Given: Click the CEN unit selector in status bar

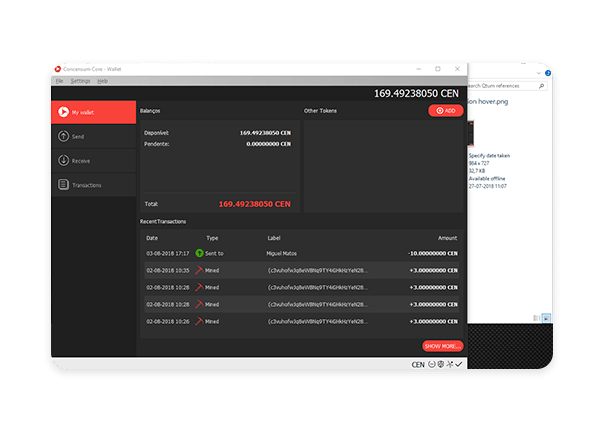Looking at the screenshot, I should pos(418,365).
